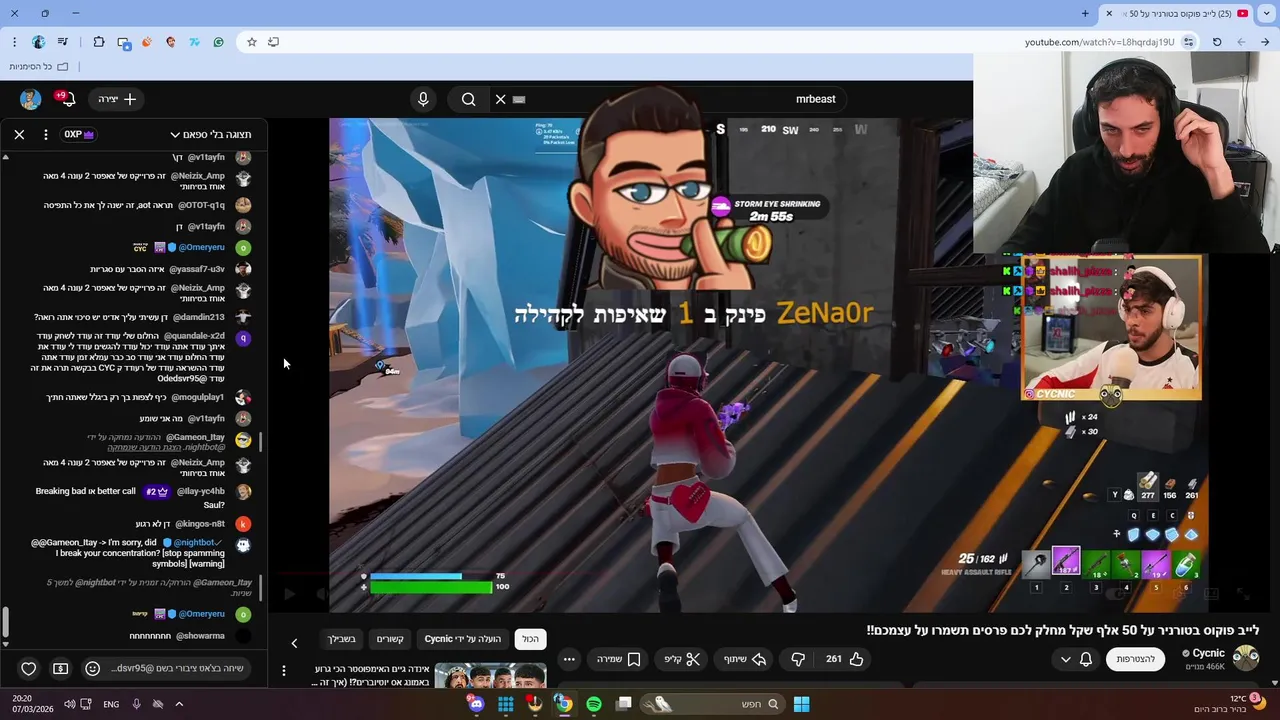Image resolution: width=1280 pixels, height=720 pixels.
Task: Open the Chrome extensions puzzle icon
Action: [x=99, y=42]
